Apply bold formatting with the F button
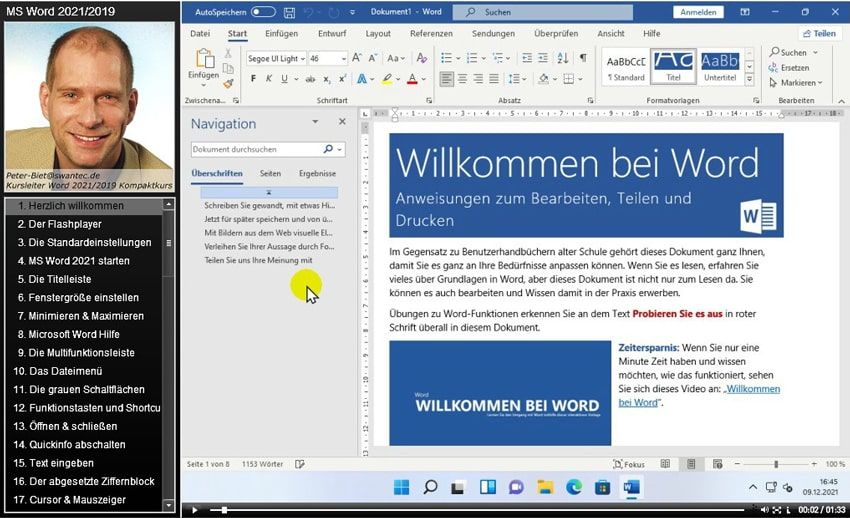850x518 pixels. tap(253, 79)
